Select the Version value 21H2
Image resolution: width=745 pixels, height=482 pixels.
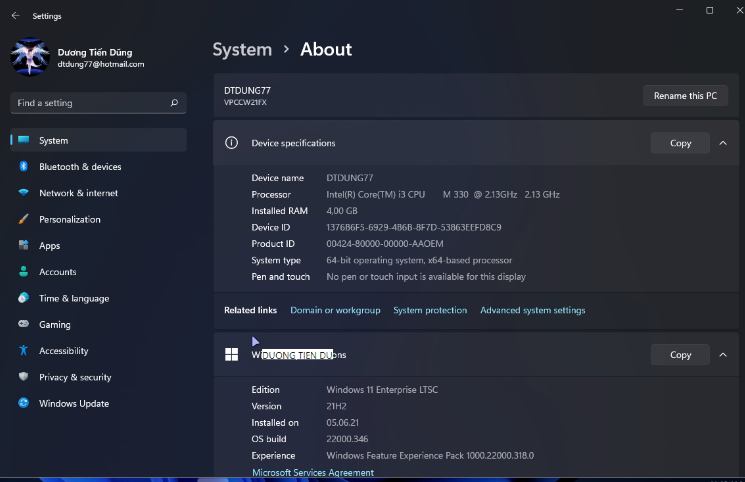pyautogui.click(x=336, y=406)
